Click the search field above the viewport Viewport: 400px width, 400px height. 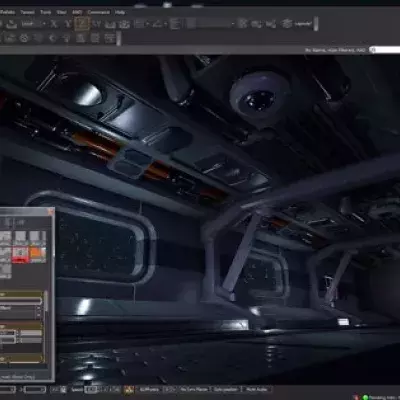pyautogui.click(x=385, y=50)
